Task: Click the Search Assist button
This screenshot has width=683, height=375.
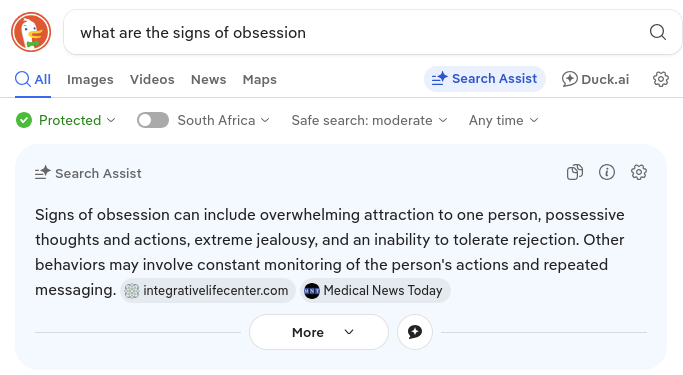Action: tap(484, 79)
